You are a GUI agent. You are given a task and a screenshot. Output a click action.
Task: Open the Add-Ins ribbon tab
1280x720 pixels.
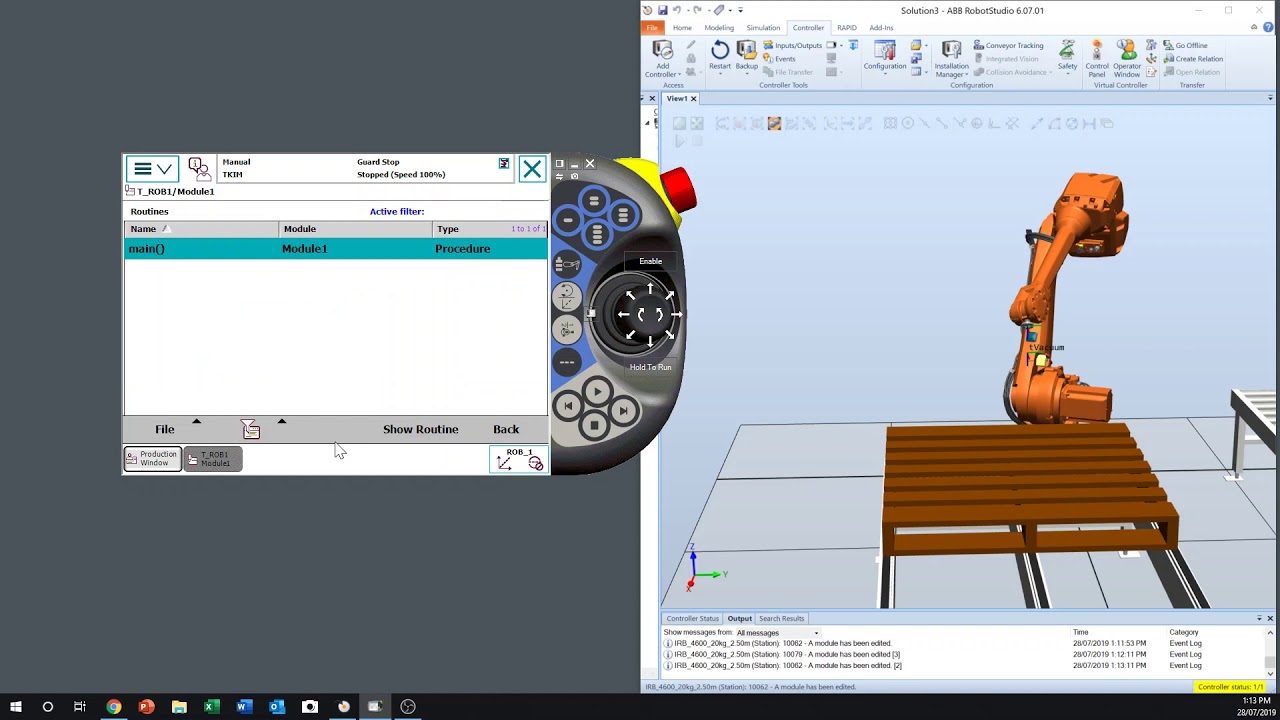point(881,28)
